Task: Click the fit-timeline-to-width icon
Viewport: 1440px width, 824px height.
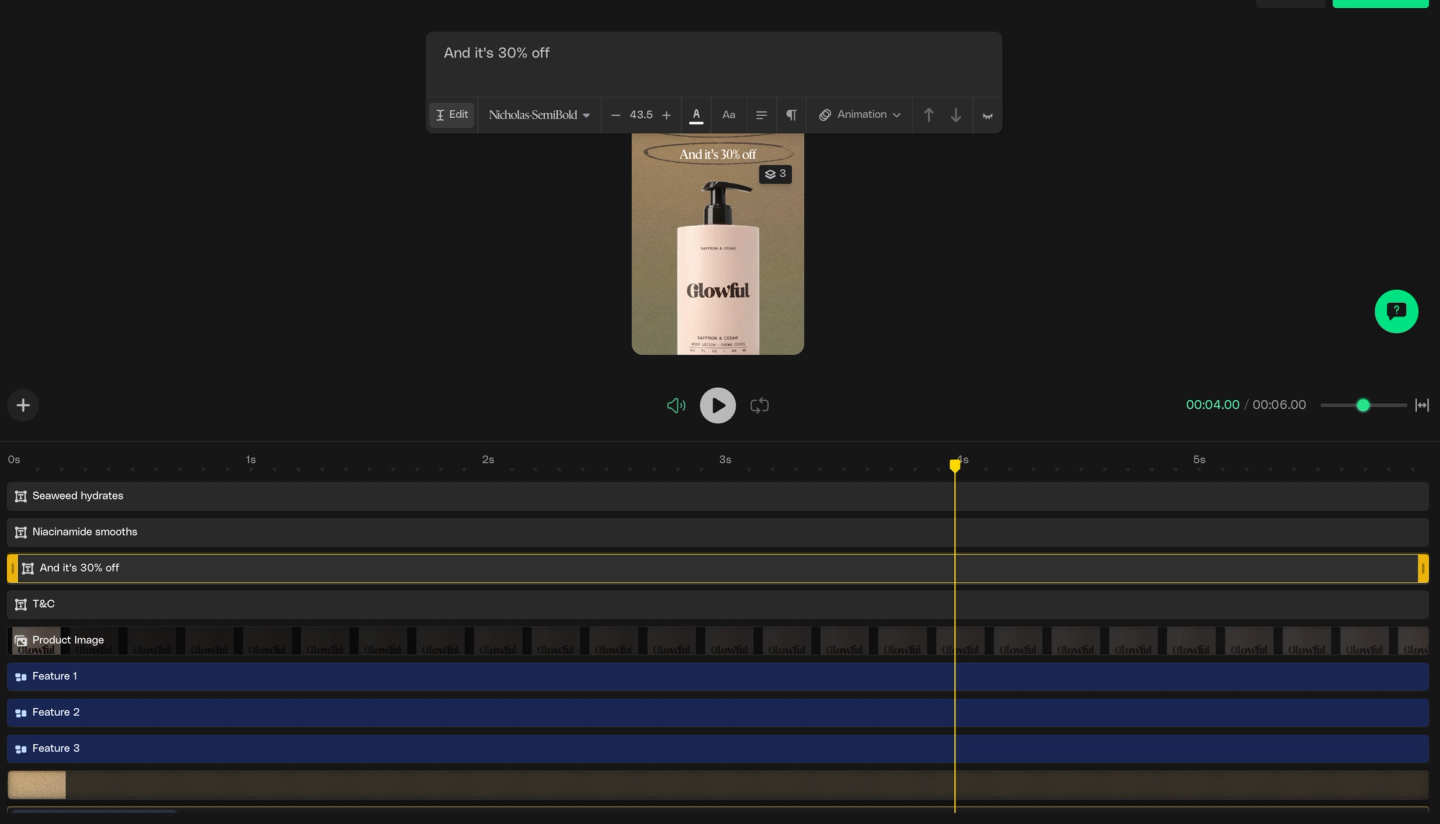Action: [x=1422, y=405]
